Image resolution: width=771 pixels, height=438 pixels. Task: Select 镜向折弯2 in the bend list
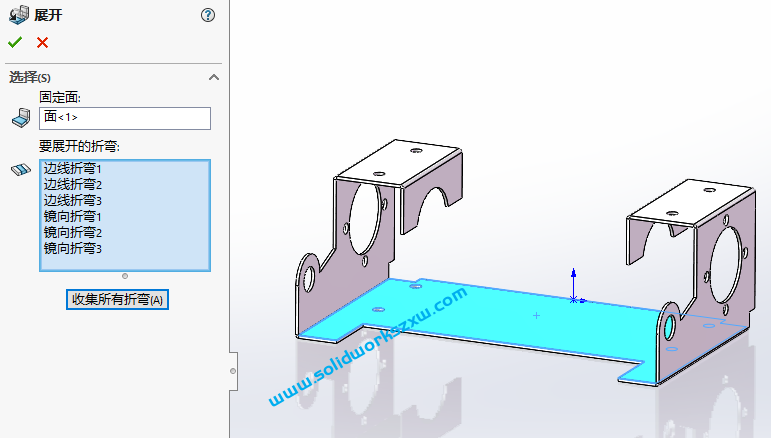(x=73, y=233)
